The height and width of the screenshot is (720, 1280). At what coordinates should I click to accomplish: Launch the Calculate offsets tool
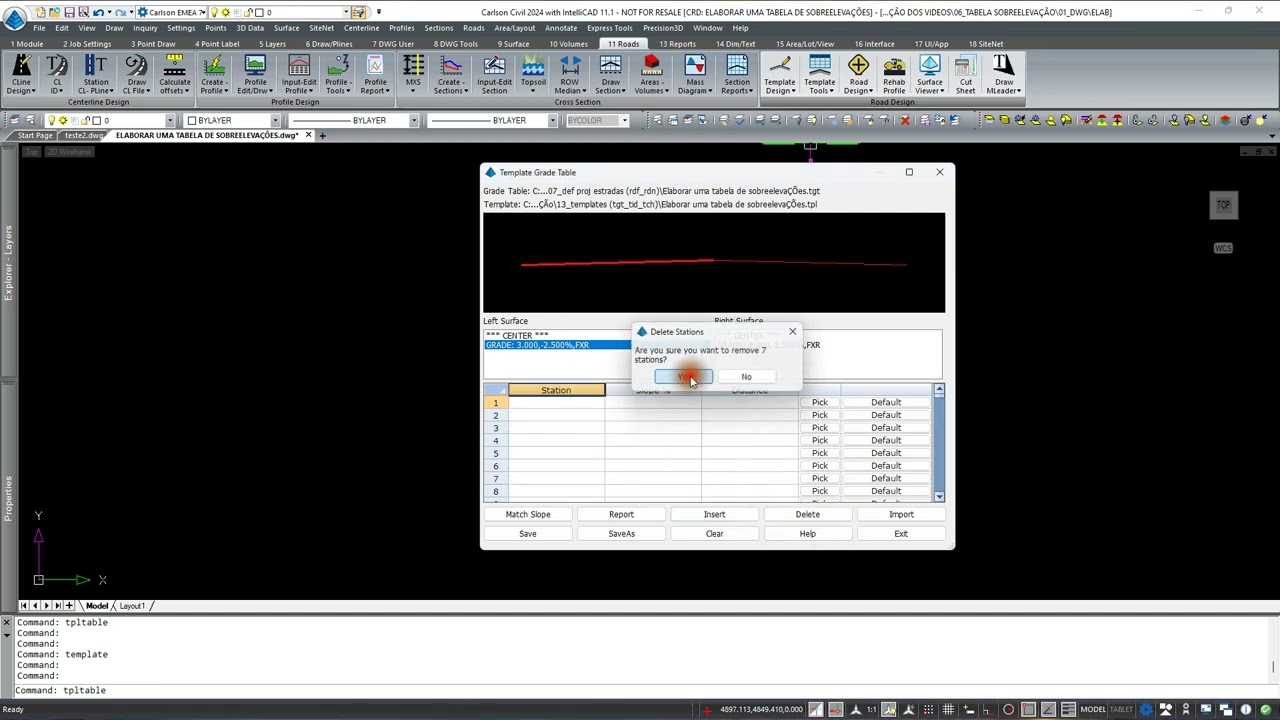tap(174, 75)
